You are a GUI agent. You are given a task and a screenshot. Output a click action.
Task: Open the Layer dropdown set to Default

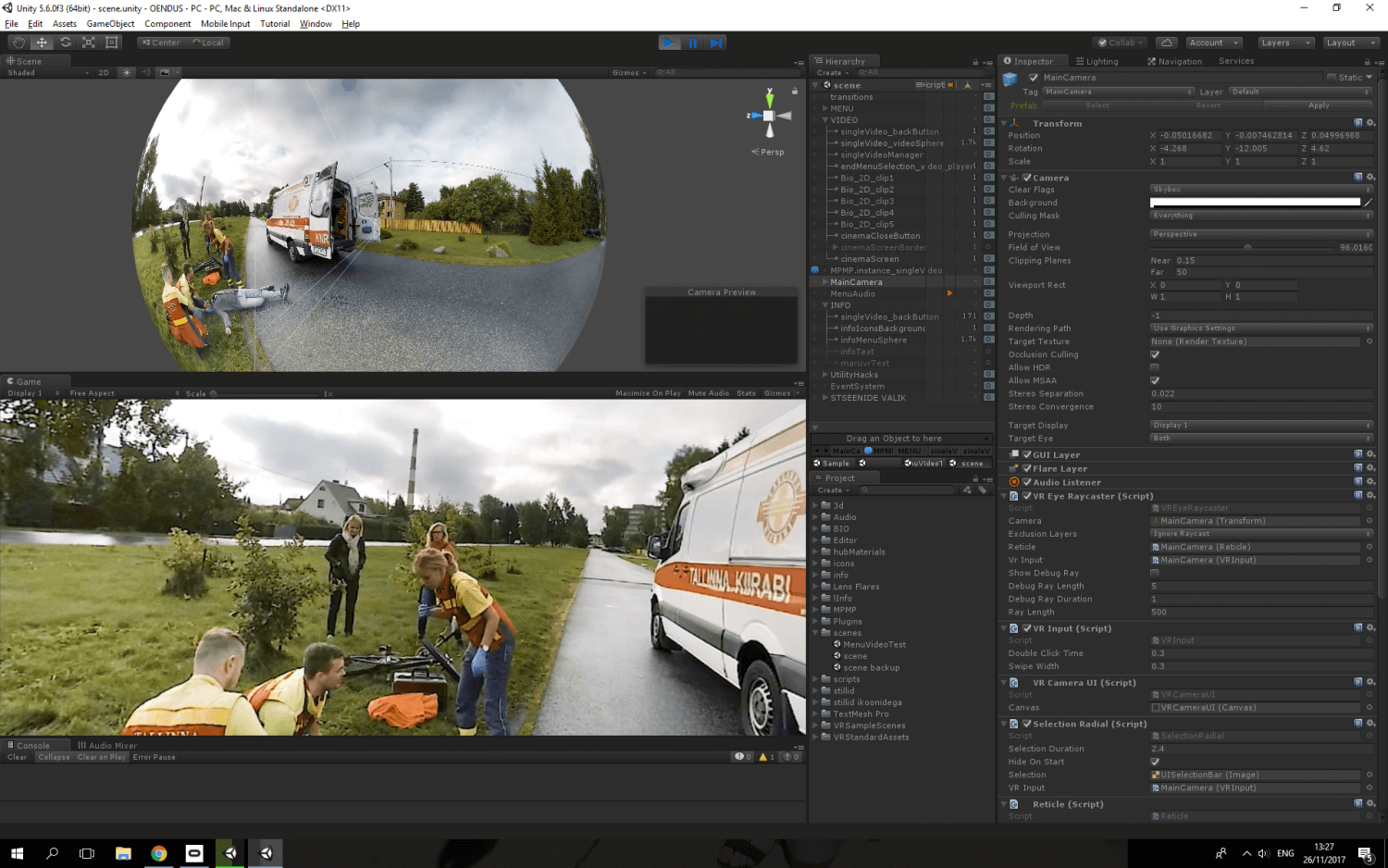coord(1300,92)
